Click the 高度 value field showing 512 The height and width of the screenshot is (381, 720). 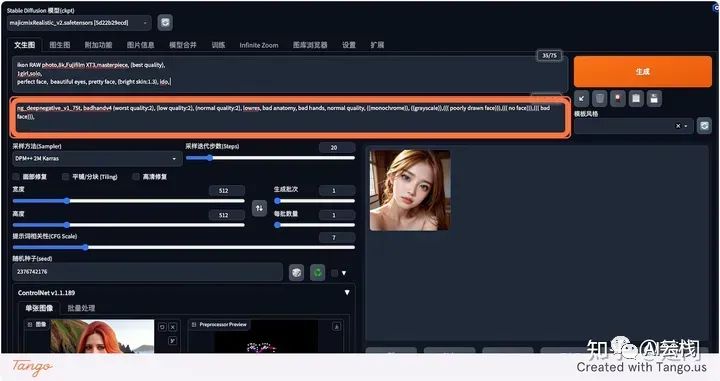pos(226,215)
